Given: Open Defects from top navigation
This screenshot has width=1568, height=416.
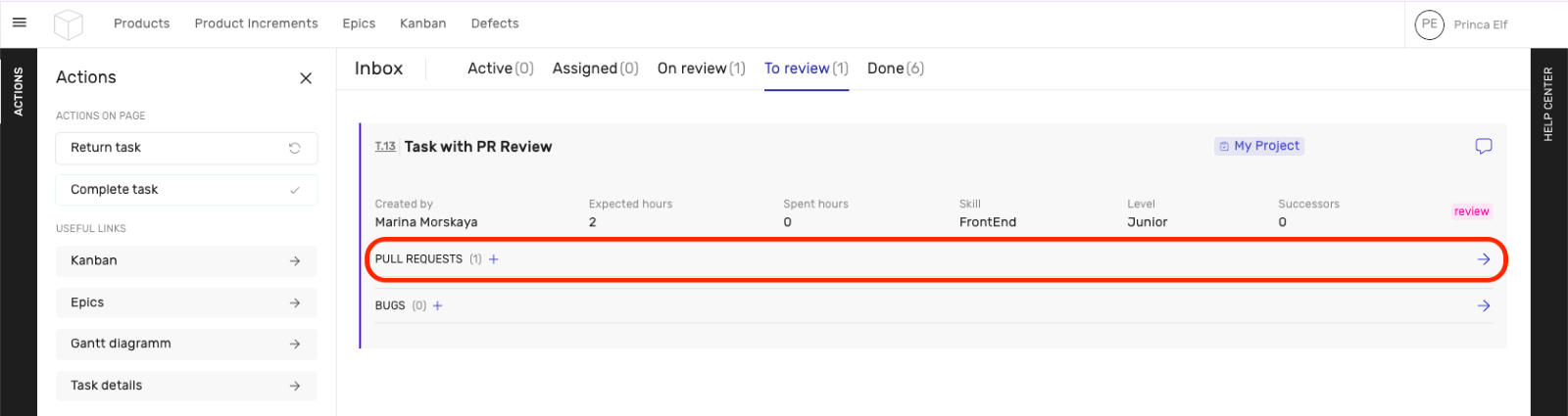Looking at the screenshot, I should [495, 23].
